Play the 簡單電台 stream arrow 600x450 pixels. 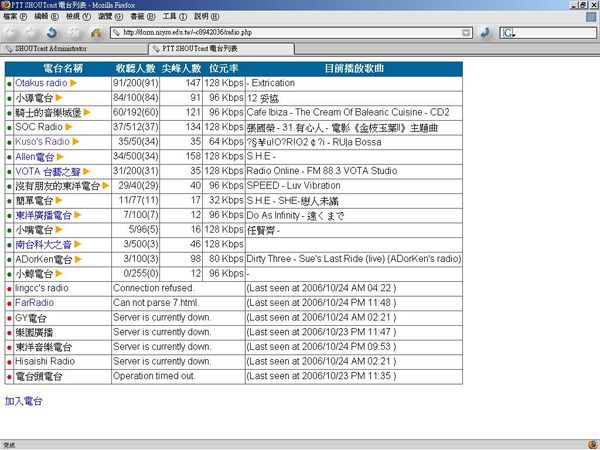[x=59, y=200]
